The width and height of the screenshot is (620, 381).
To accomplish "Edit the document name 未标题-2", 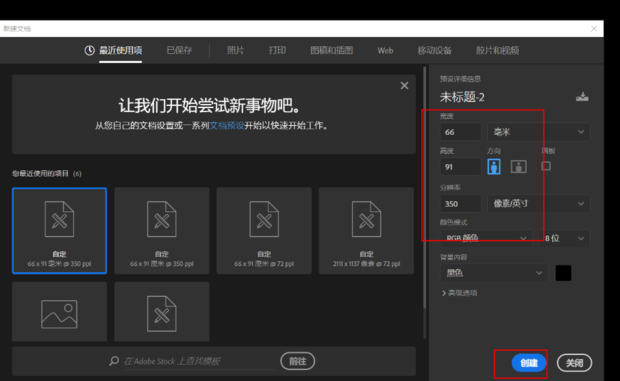I will [x=462, y=97].
